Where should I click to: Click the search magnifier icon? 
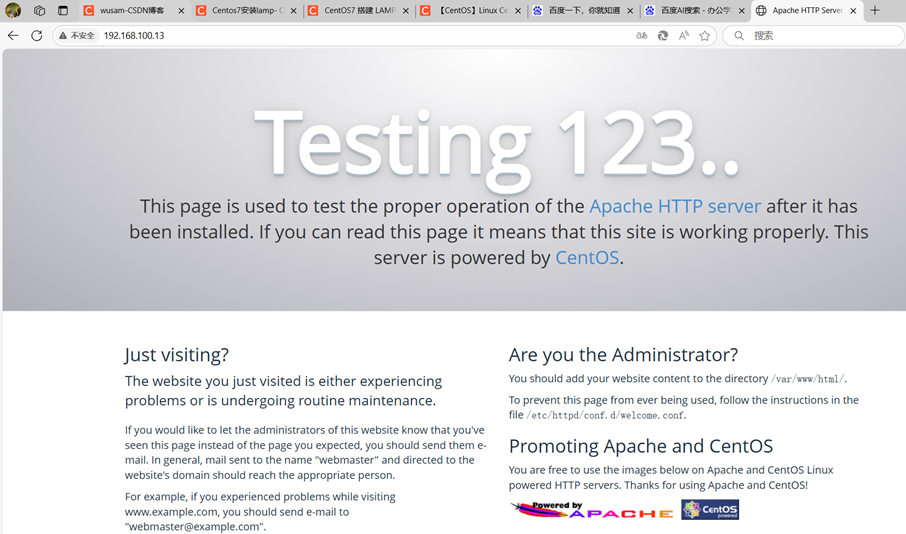pyautogui.click(x=738, y=35)
